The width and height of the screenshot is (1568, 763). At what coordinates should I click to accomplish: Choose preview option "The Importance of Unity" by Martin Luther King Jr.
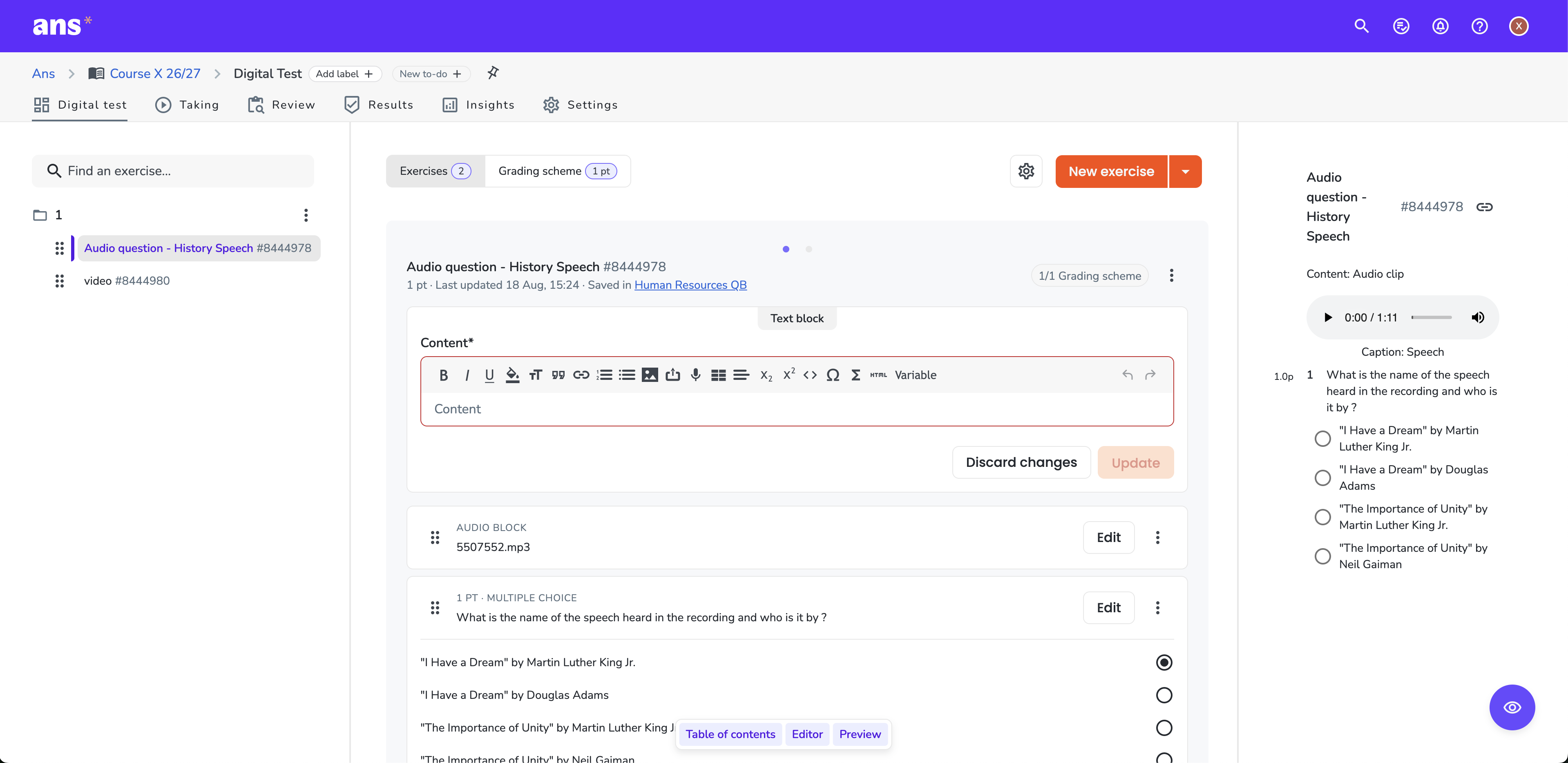[1323, 517]
